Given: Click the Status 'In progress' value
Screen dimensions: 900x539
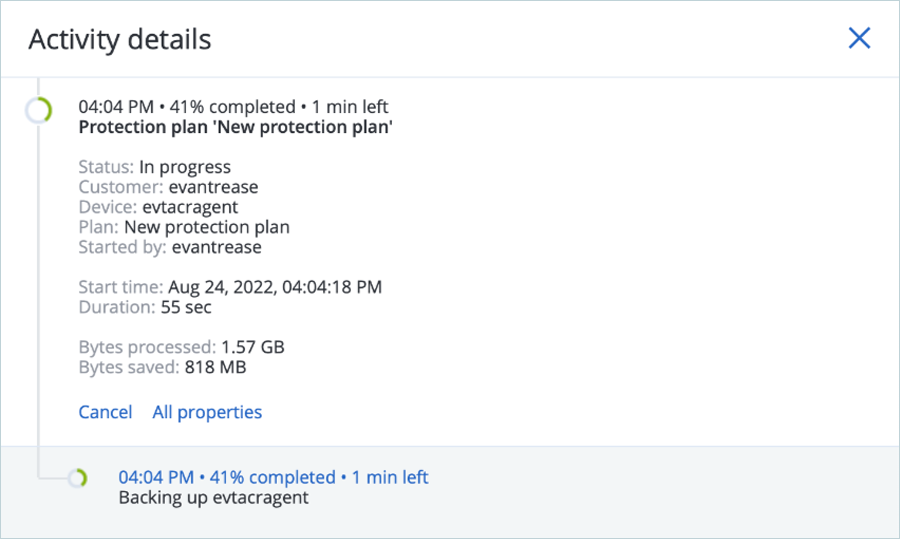Looking at the screenshot, I should click(185, 167).
